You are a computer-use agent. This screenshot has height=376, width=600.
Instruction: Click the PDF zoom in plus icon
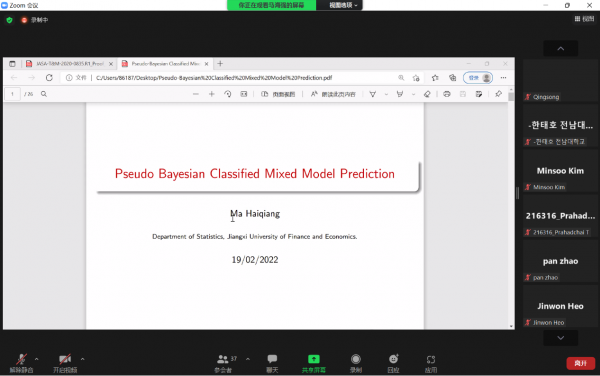[x=211, y=94]
